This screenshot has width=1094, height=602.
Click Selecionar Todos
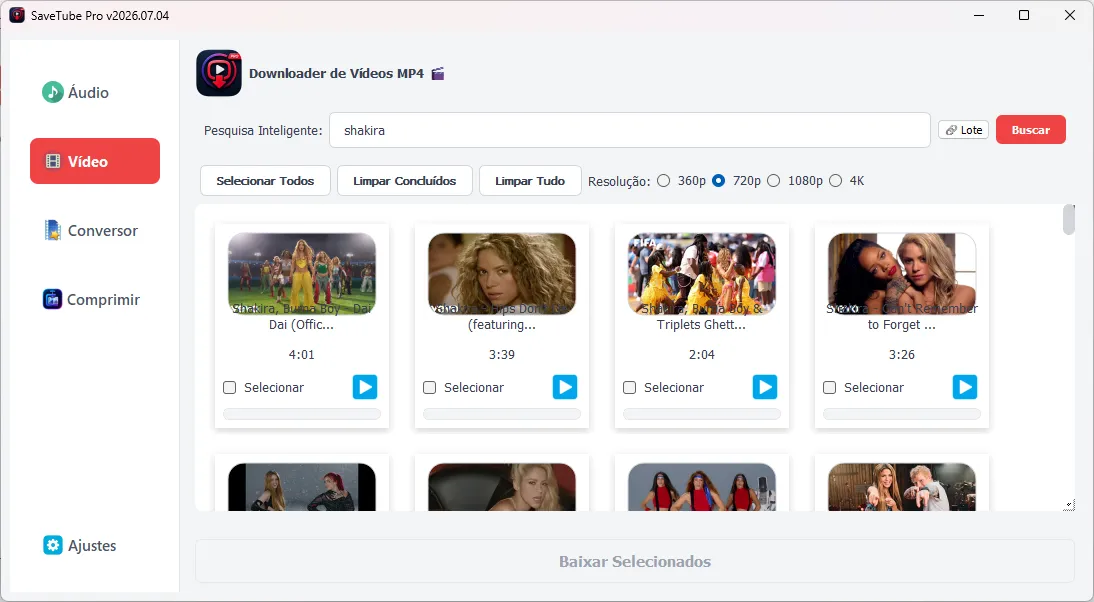[x=265, y=181]
